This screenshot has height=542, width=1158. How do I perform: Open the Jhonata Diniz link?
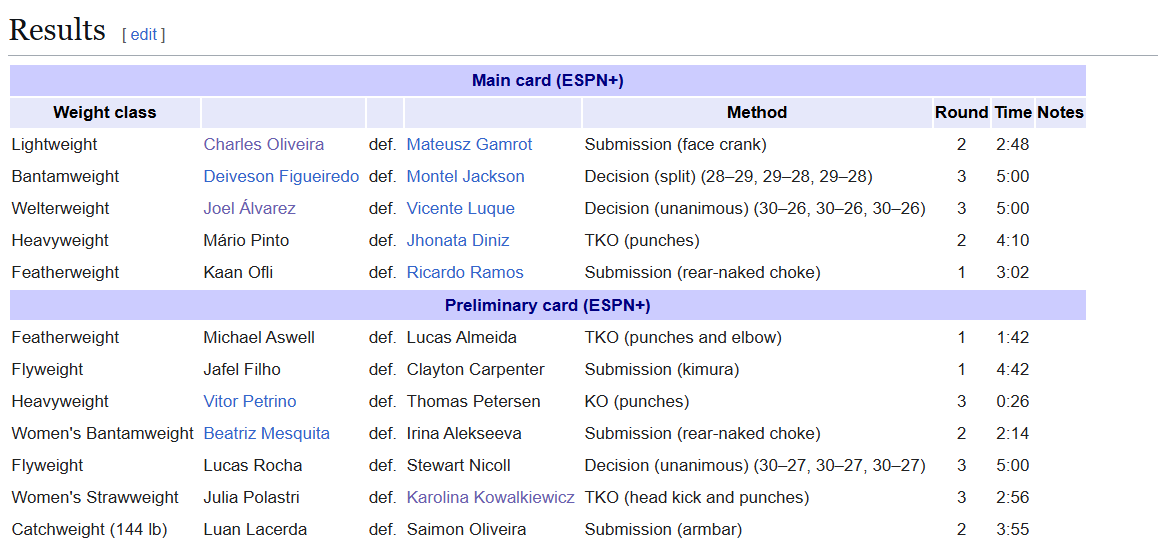click(x=457, y=240)
